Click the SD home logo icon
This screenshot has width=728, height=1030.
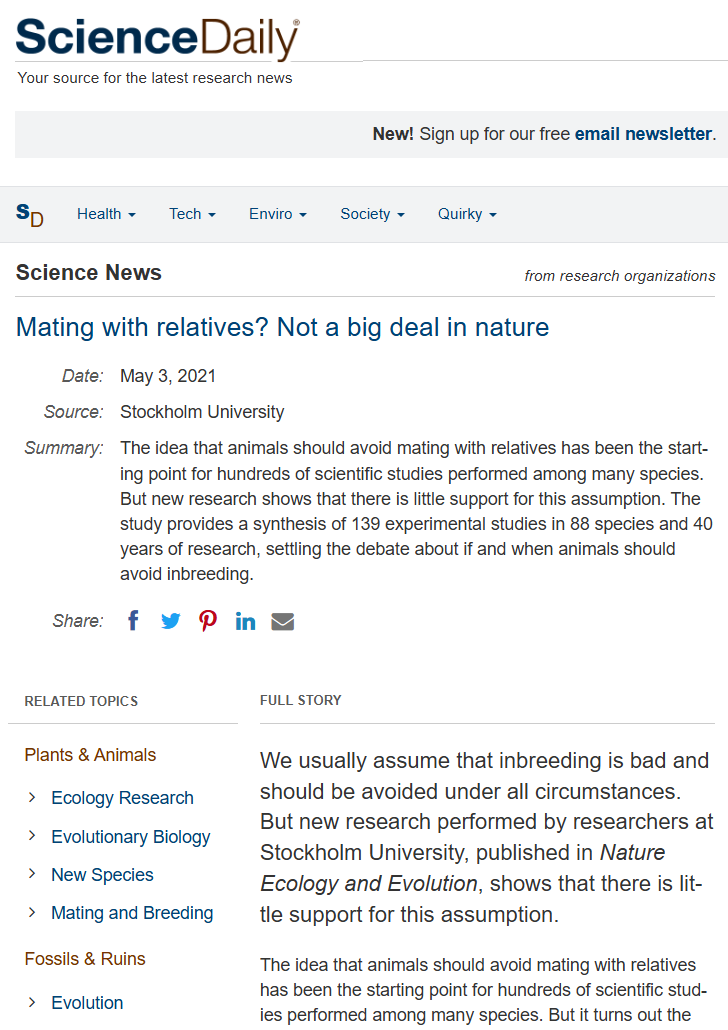point(30,214)
